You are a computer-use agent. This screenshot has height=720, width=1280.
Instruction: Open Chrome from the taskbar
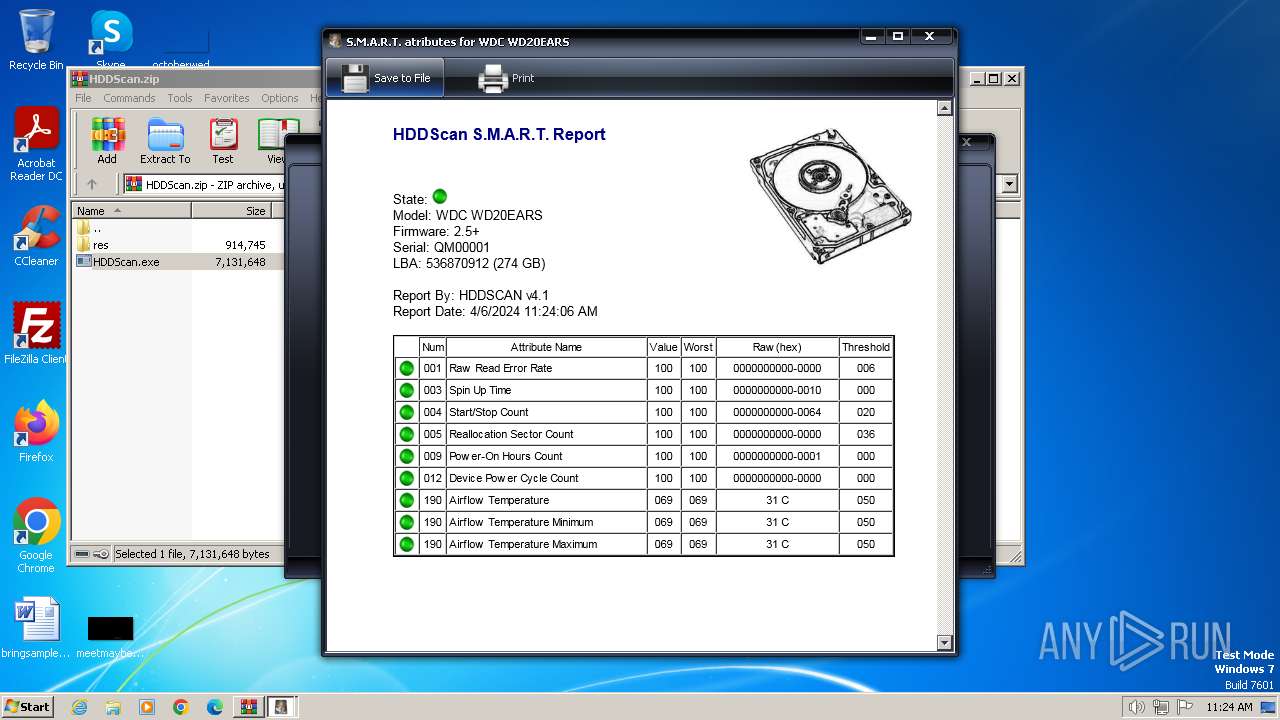coord(181,707)
